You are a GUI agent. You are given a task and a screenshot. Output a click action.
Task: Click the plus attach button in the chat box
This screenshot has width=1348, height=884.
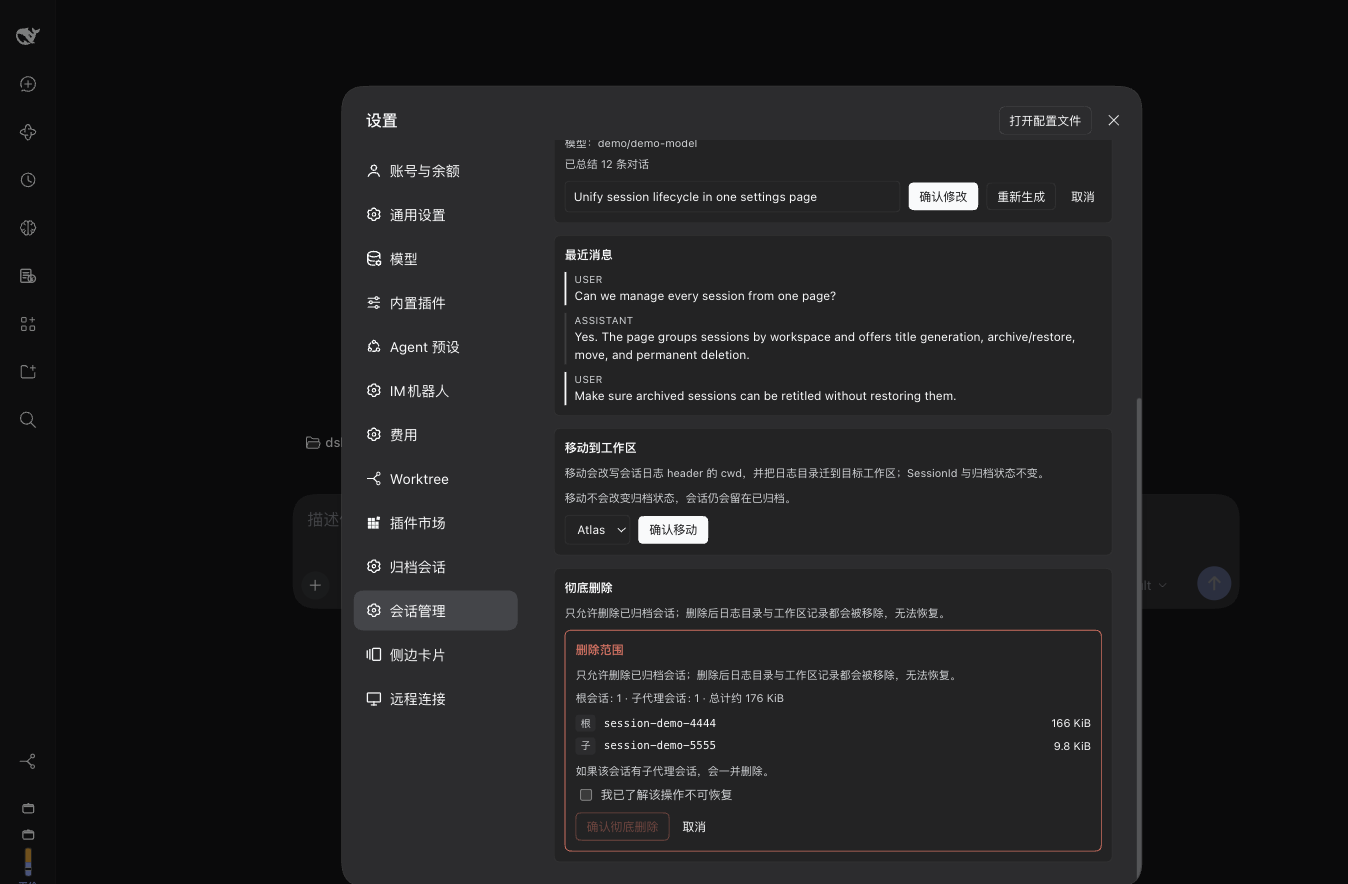pos(315,585)
